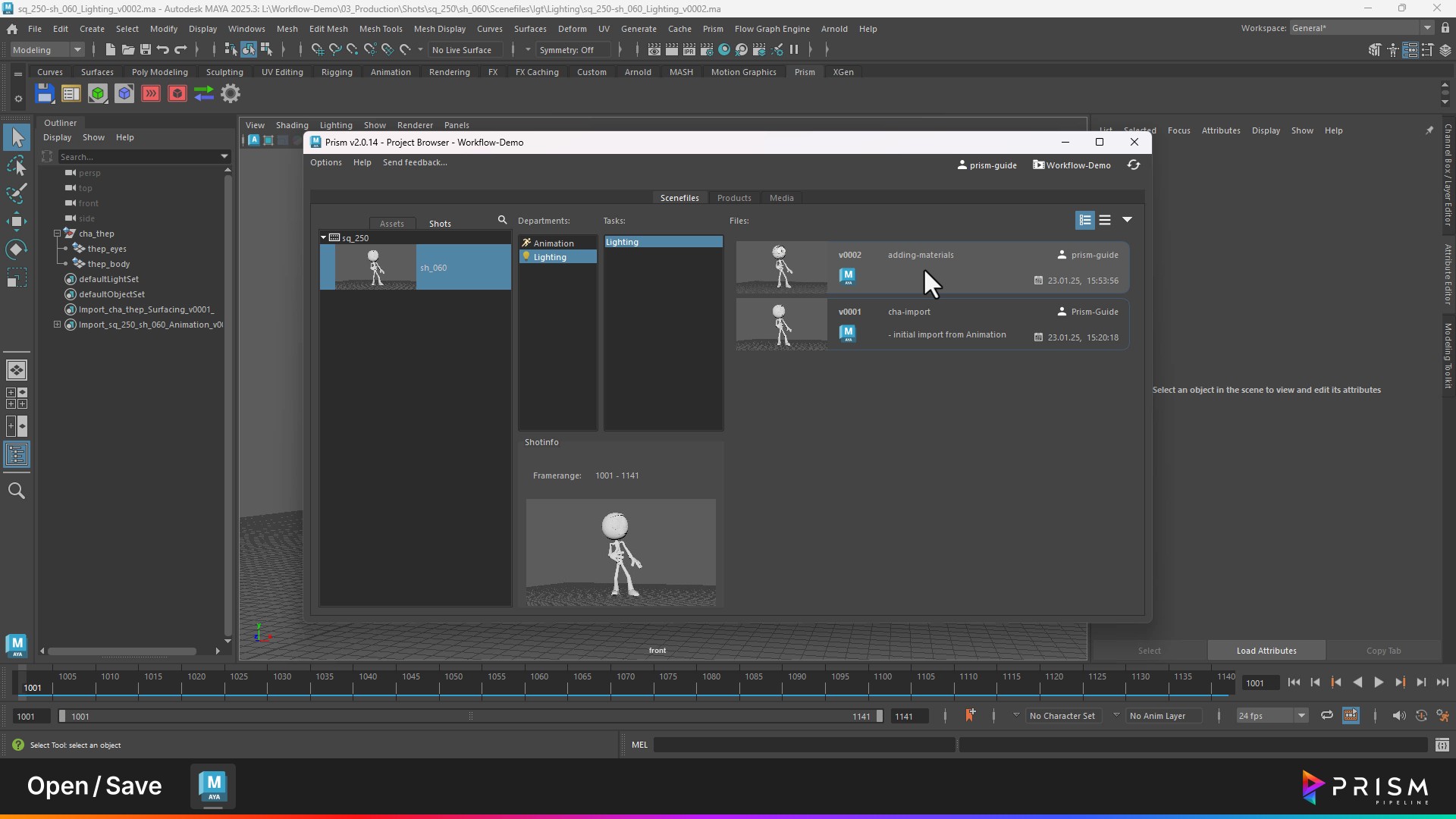Switch to the Assets tab
This screenshot has width=1456, height=819.
point(391,224)
